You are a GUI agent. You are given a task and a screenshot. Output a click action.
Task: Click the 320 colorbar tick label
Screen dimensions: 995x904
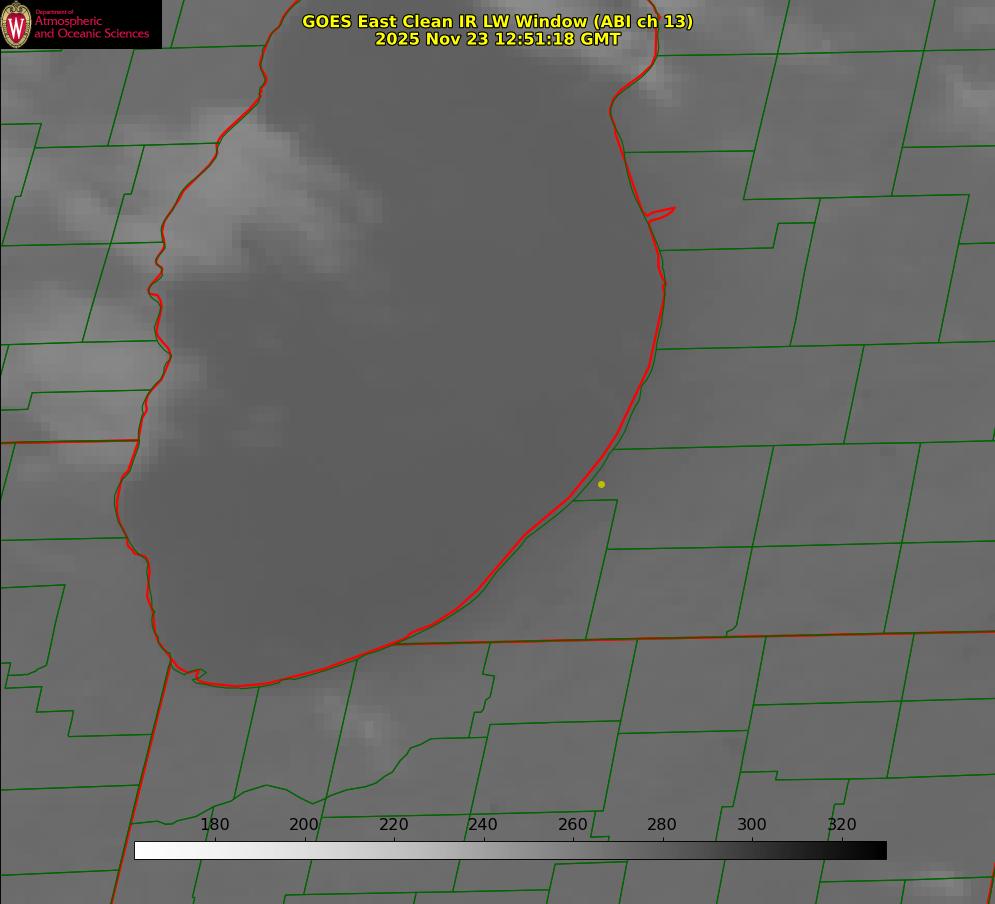[x=841, y=825]
